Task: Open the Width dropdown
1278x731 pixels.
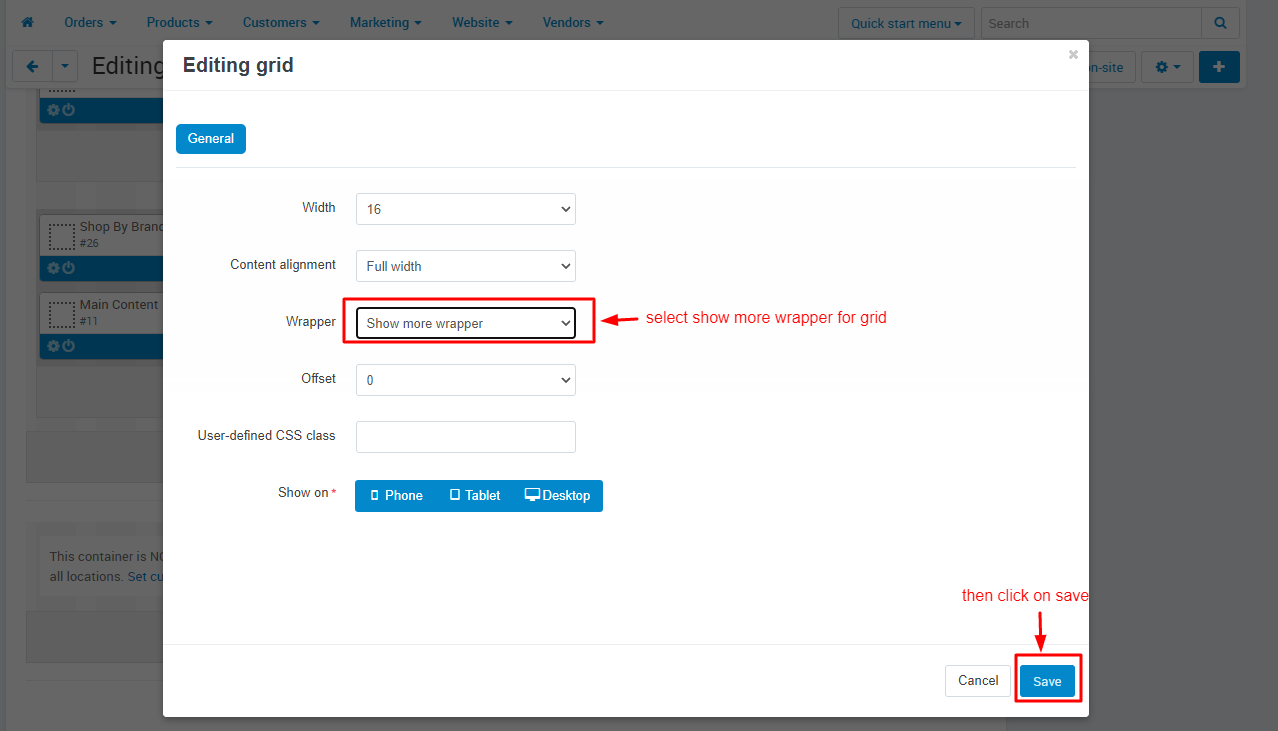Action: (x=466, y=209)
